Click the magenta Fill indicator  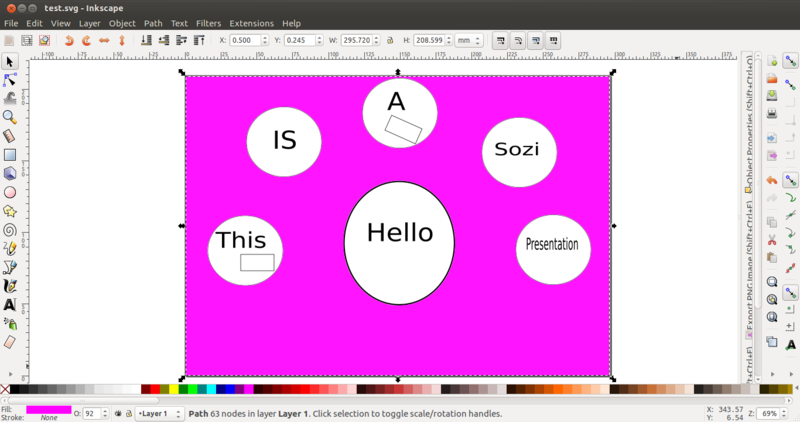tap(48, 410)
